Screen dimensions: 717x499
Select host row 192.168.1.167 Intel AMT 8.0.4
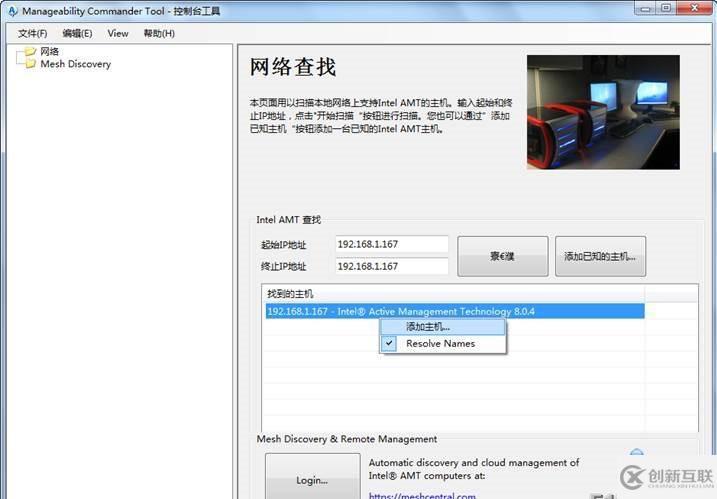[x=455, y=311]
